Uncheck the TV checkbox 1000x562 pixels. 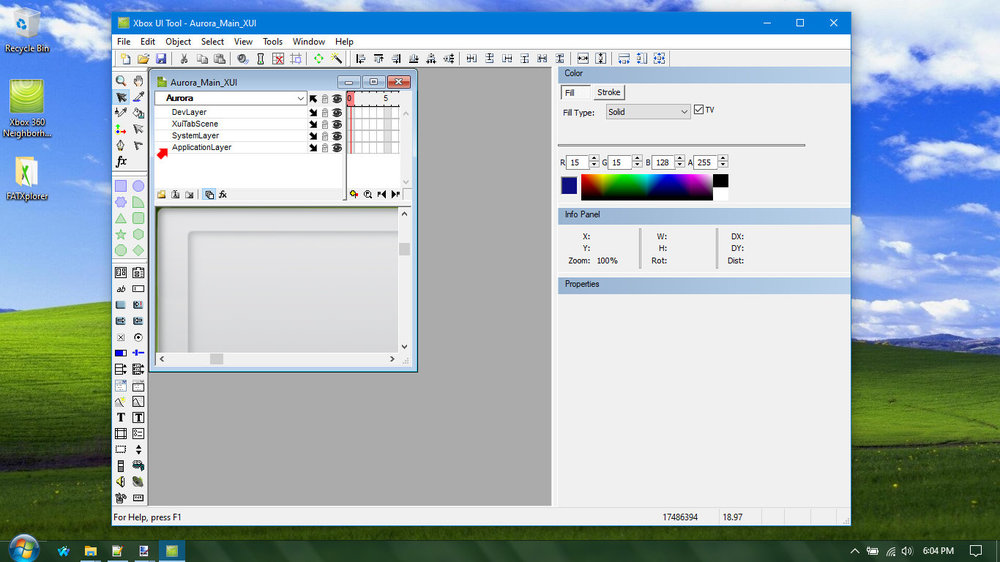coord(699,110)
